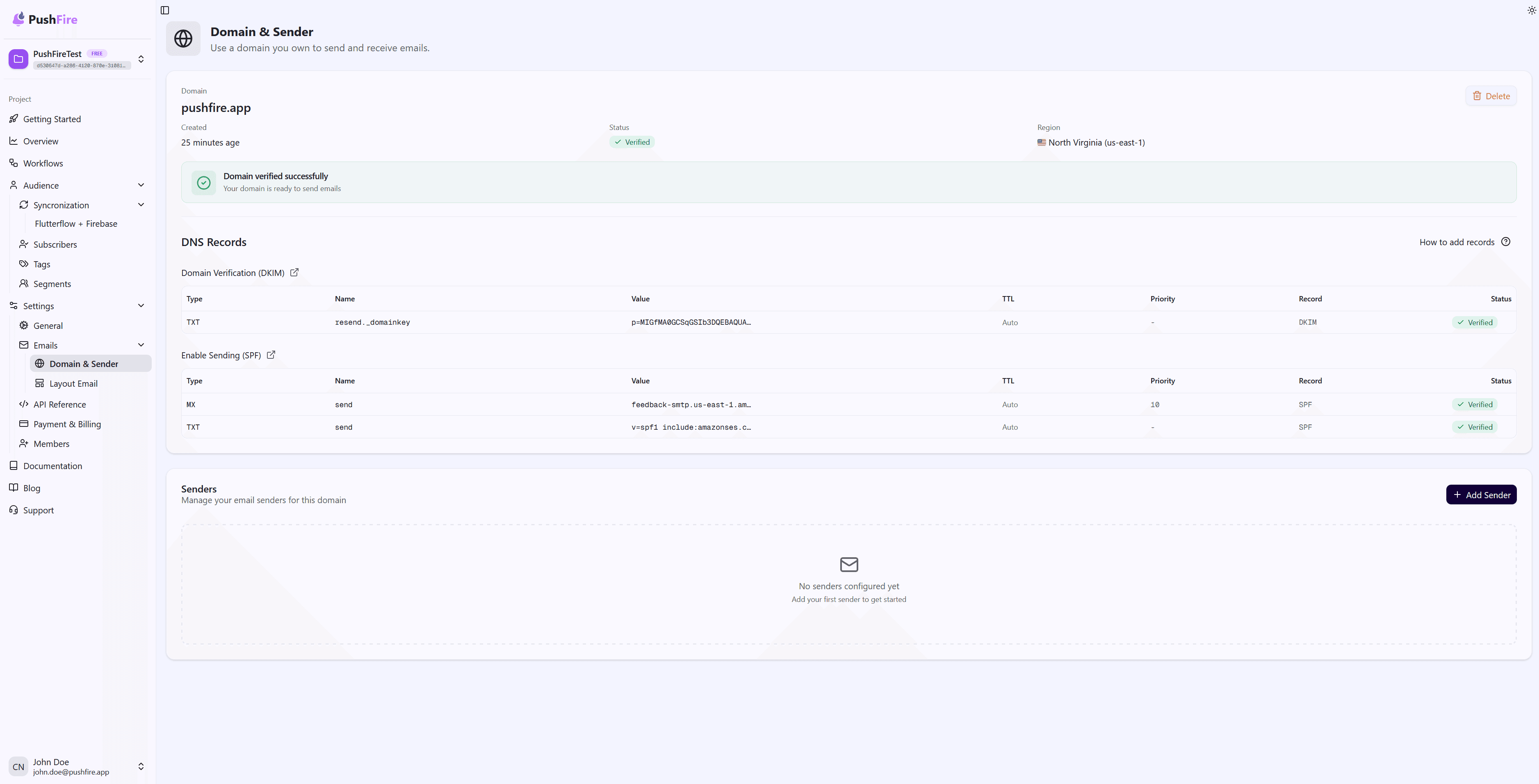Go to Subscribers page
The height and width of the screenshot is (784, 1539).
[x=55, y=244]
